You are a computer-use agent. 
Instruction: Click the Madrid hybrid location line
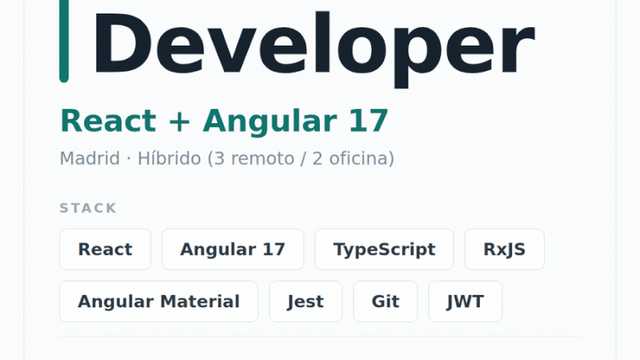click(227, 158)
